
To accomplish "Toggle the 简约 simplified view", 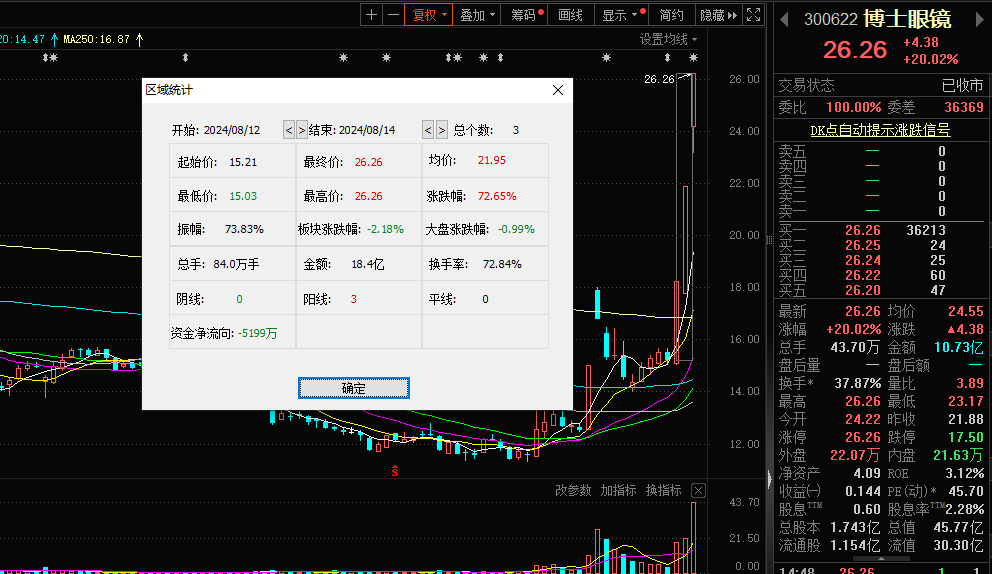I will pos(671,15).
